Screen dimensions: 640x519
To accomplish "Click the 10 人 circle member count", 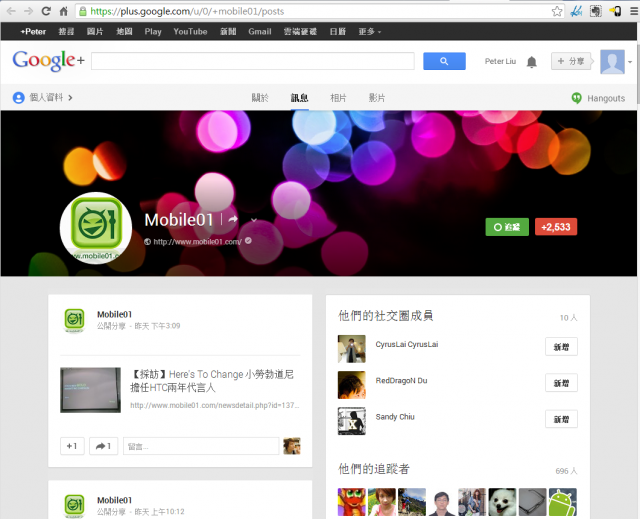I will point(568,317).
